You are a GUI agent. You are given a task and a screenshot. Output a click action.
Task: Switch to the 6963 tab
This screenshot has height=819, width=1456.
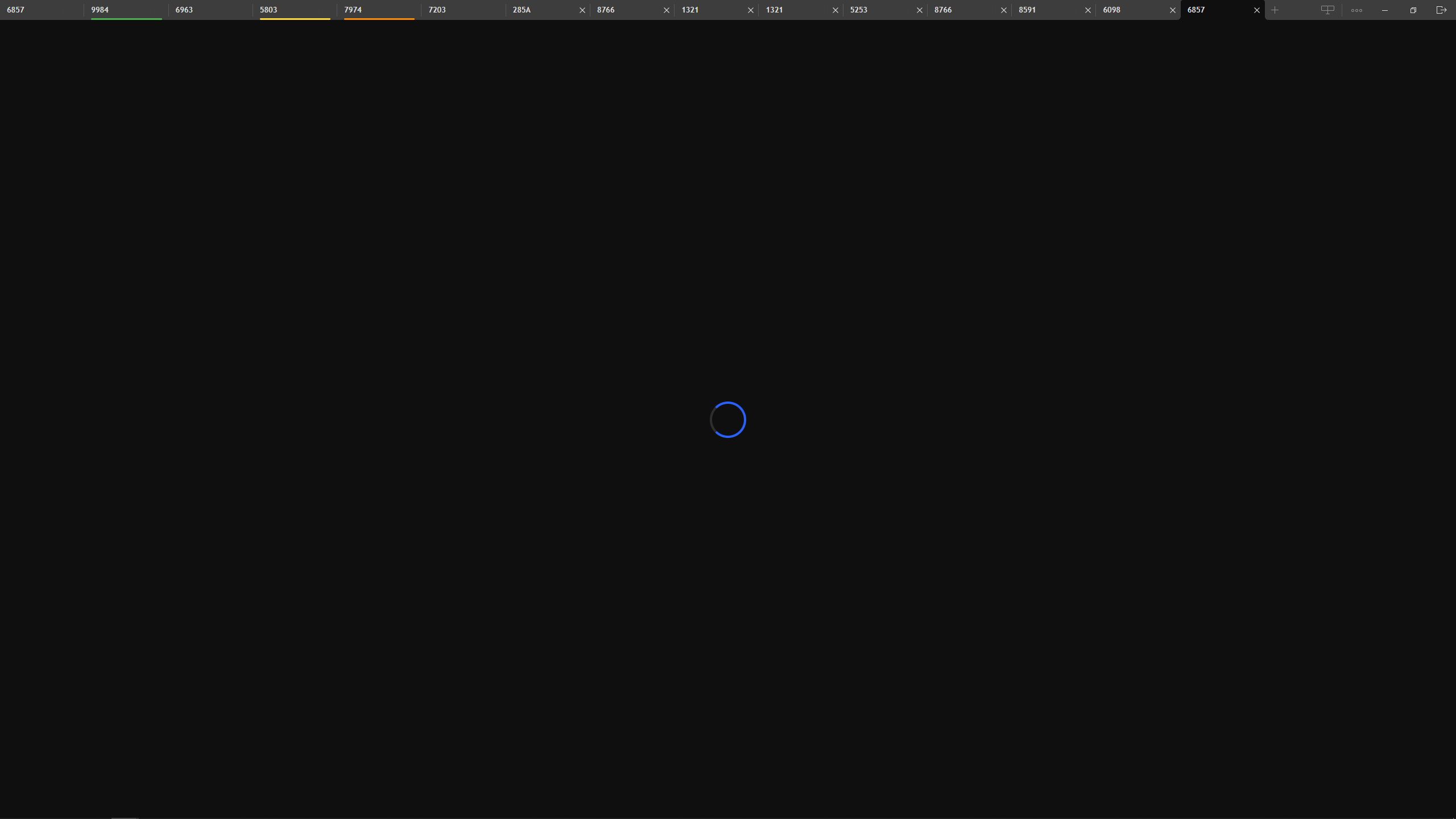(210, 10)
